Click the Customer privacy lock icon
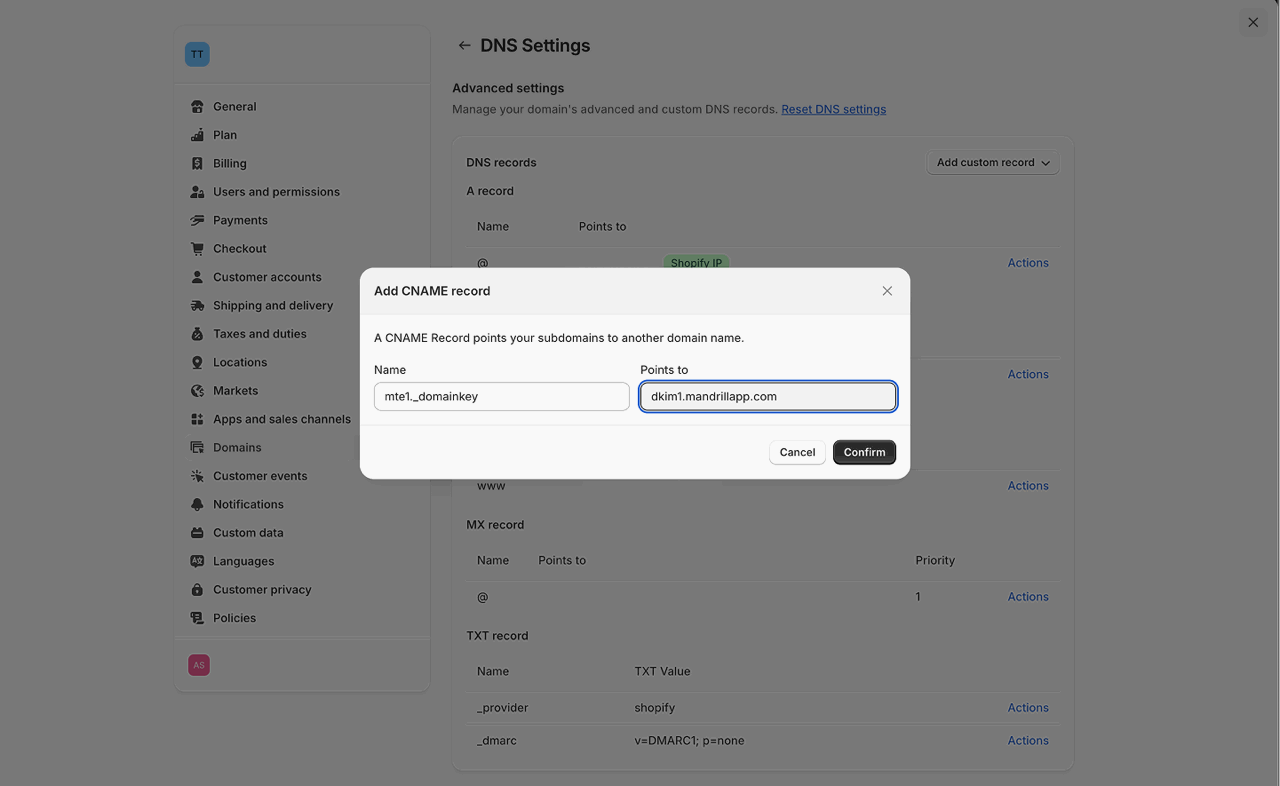This screenshot has height=786, width=1280. (x=197, y=590)
